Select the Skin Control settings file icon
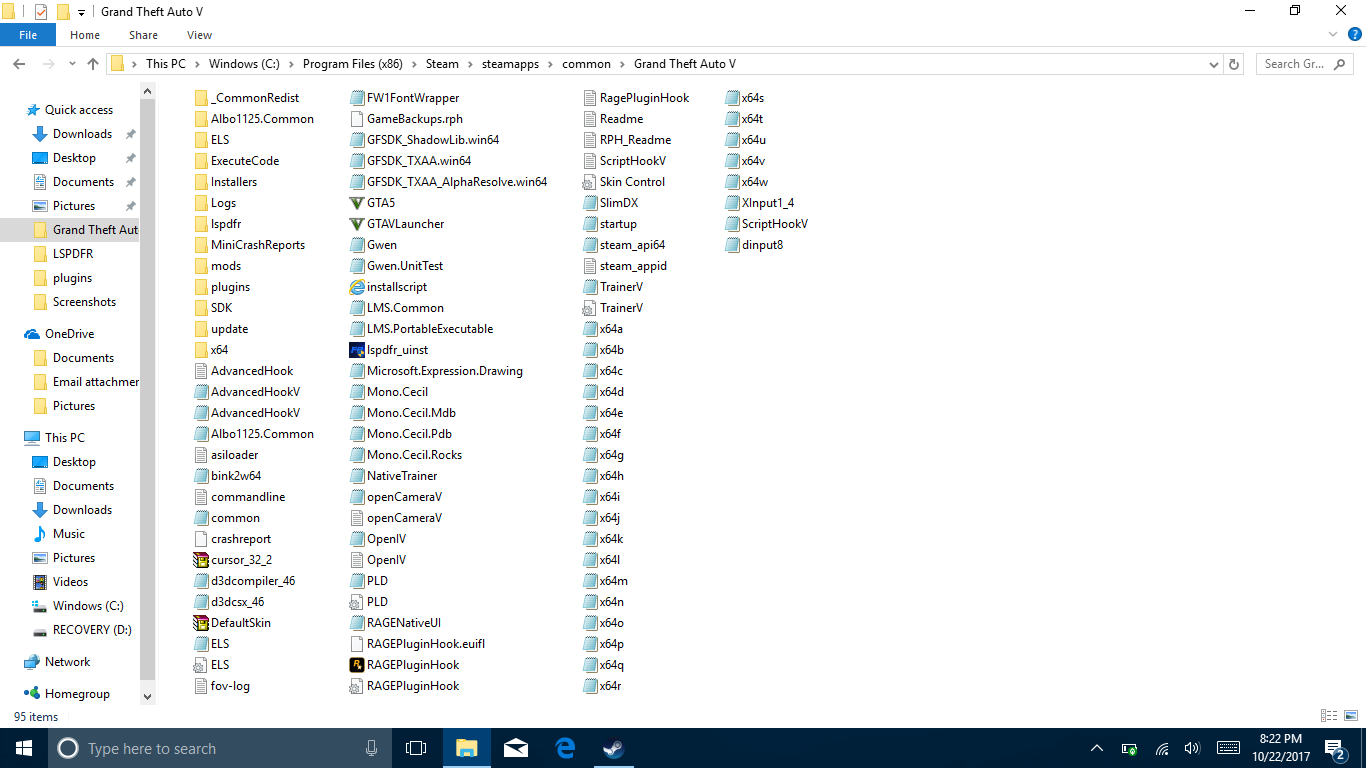 [x=590, y=182]
